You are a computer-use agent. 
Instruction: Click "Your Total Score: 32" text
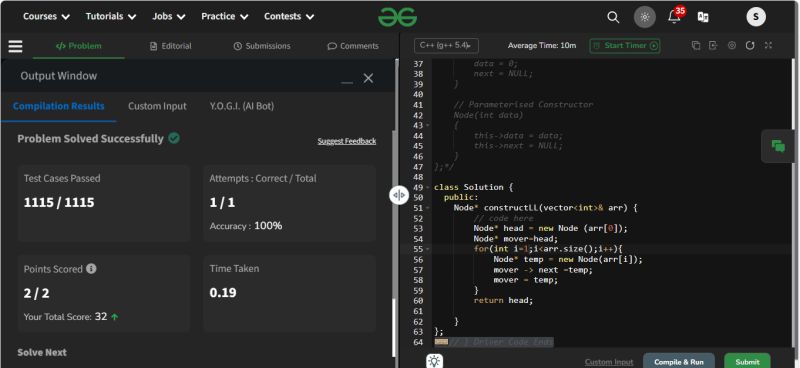65,316
